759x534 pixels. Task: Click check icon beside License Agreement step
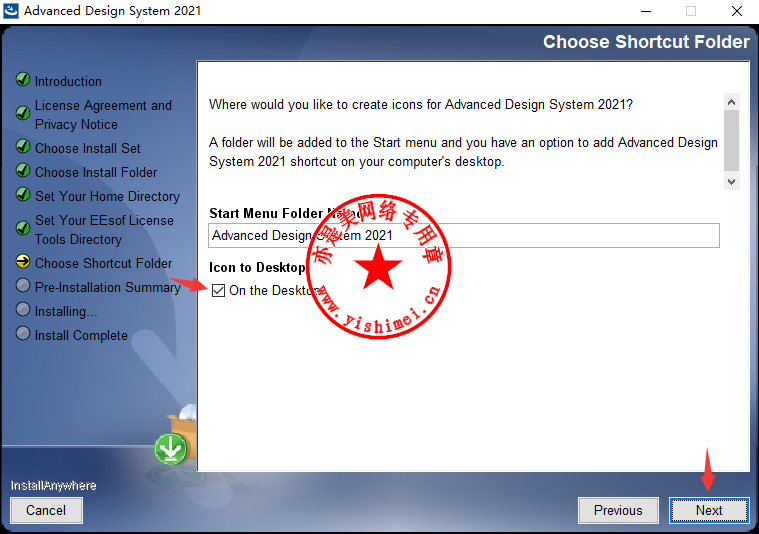[23, 113]
